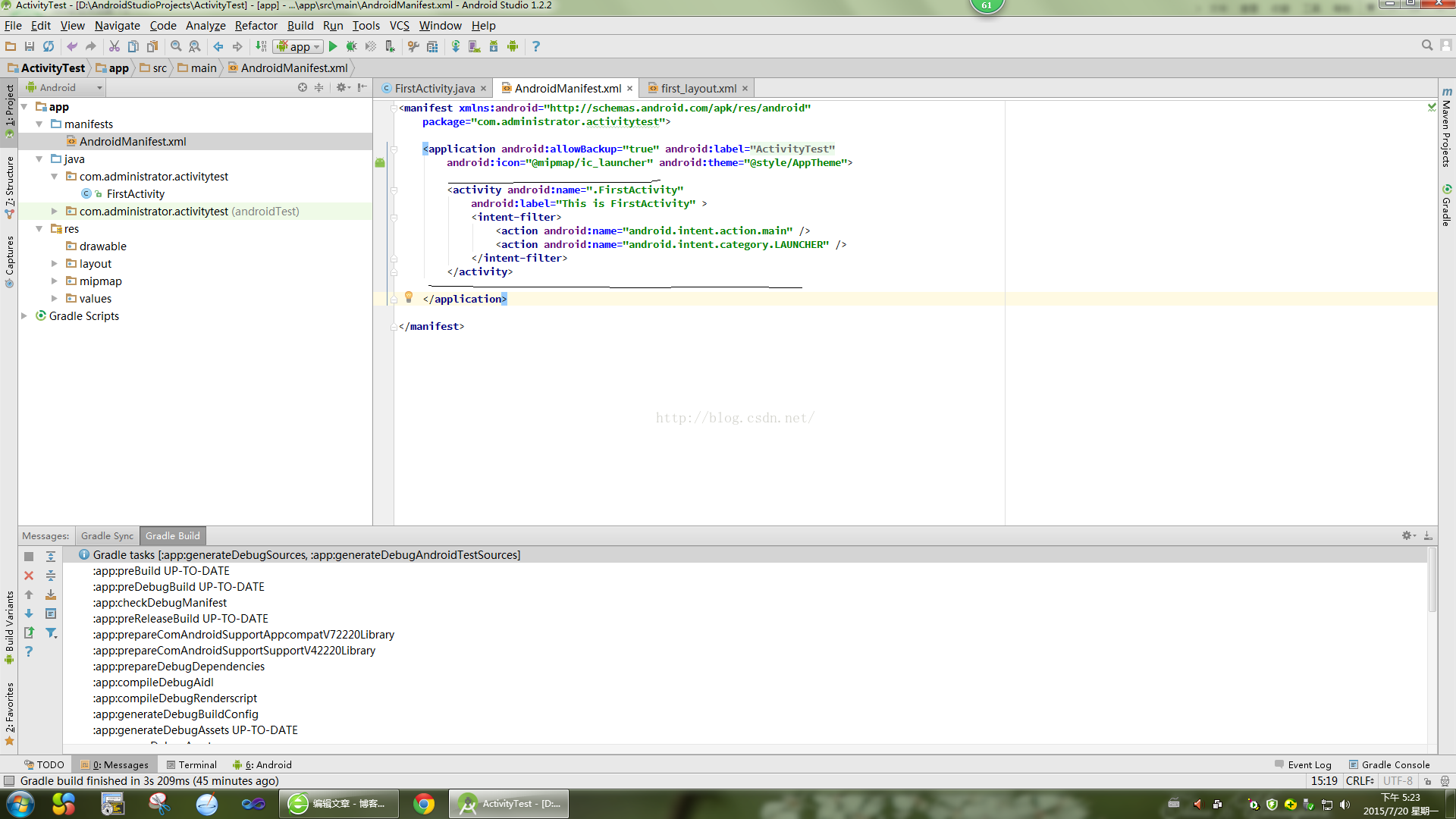Toggle the Gradle side stripe button
The image size is (1456, 819).
point(1447,205)
